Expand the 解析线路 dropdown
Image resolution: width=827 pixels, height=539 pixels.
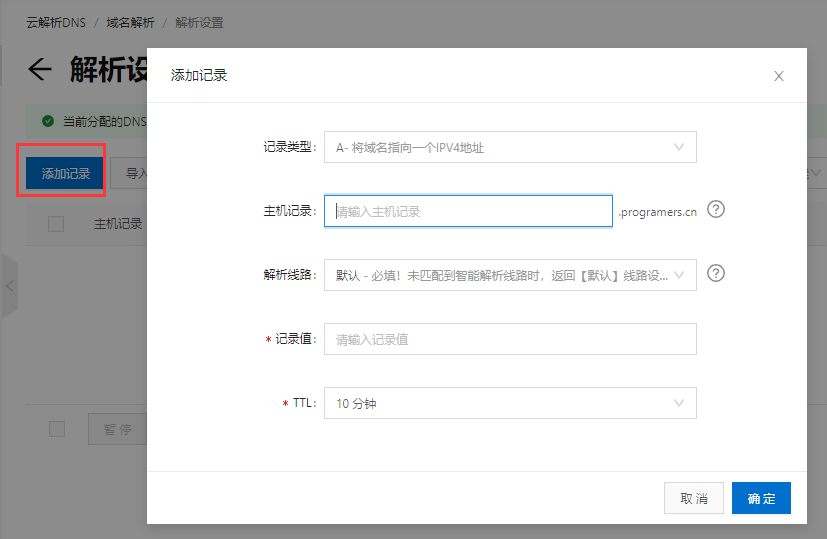coord(510,275)
